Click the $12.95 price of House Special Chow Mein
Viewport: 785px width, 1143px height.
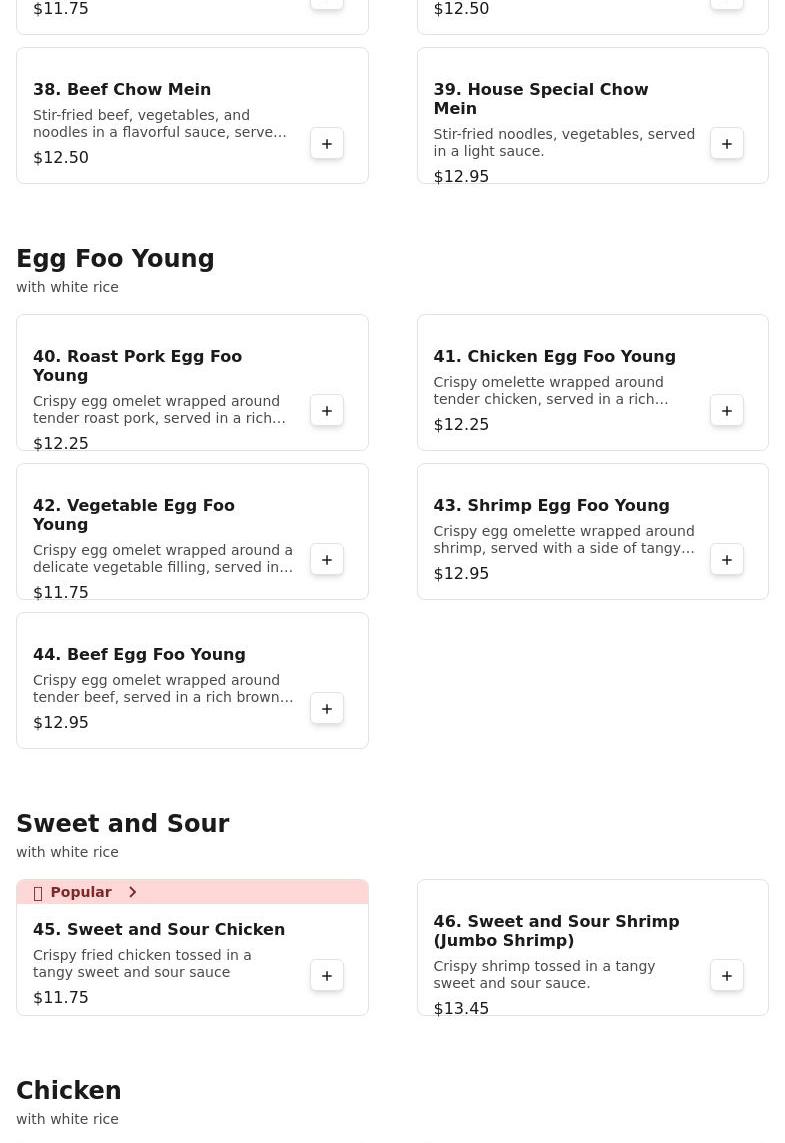coord(461,177)
